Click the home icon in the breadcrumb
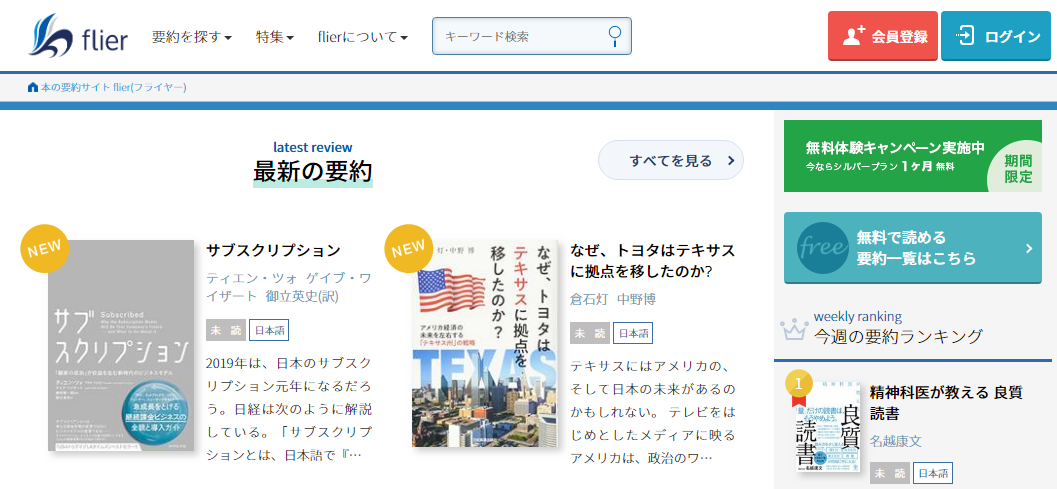Screen dimensions: 1057x489 32,88
